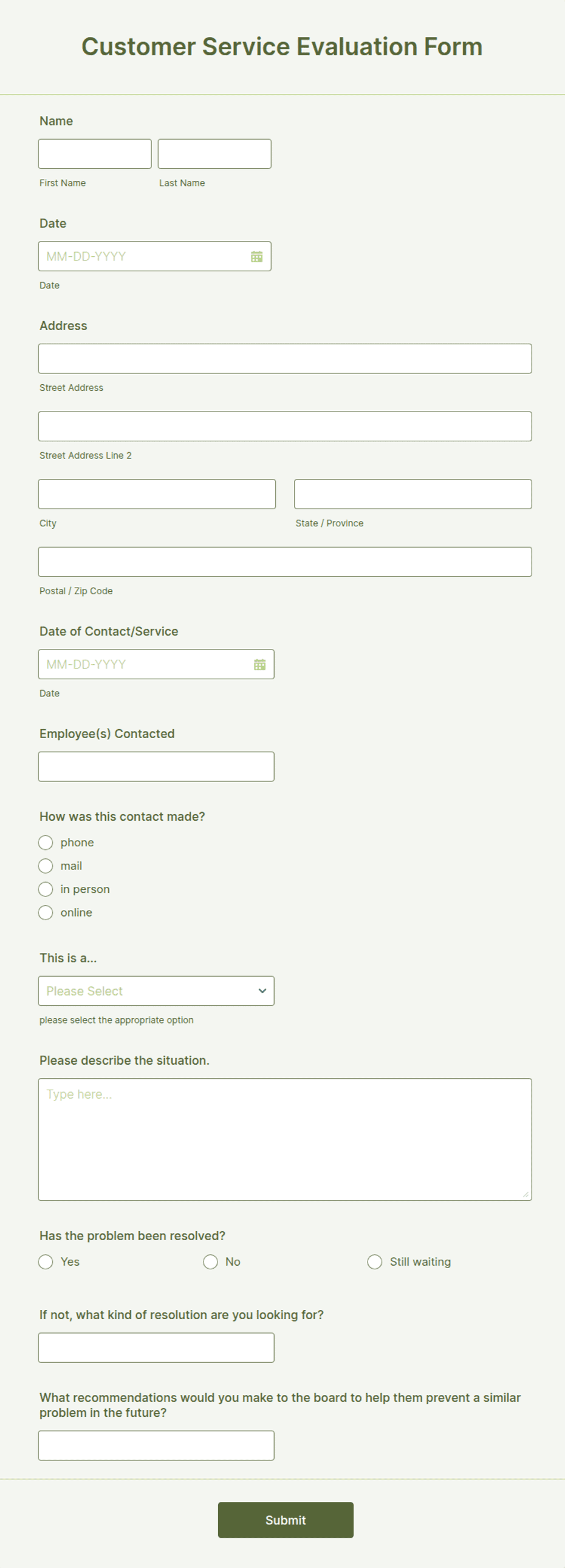Select No for problem resolved

click(x=210, y=1262)
